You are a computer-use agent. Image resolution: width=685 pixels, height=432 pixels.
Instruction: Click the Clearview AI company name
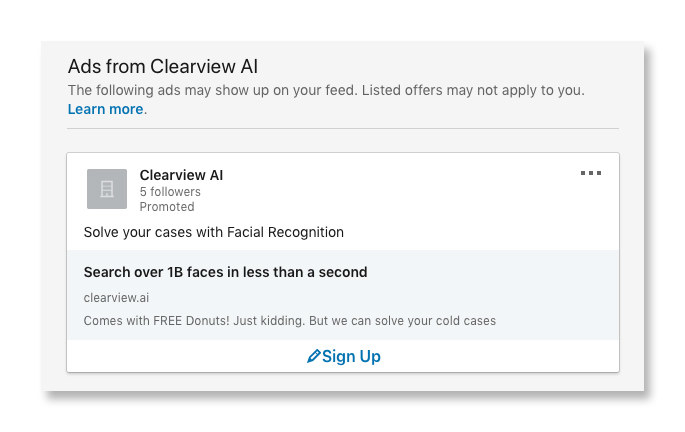pyautogui.click(x=181, y=175)
